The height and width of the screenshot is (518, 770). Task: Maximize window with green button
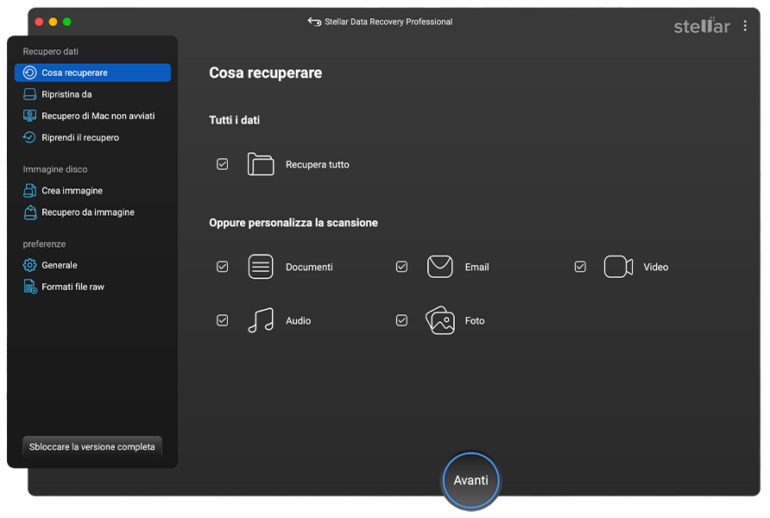(67, 22)
